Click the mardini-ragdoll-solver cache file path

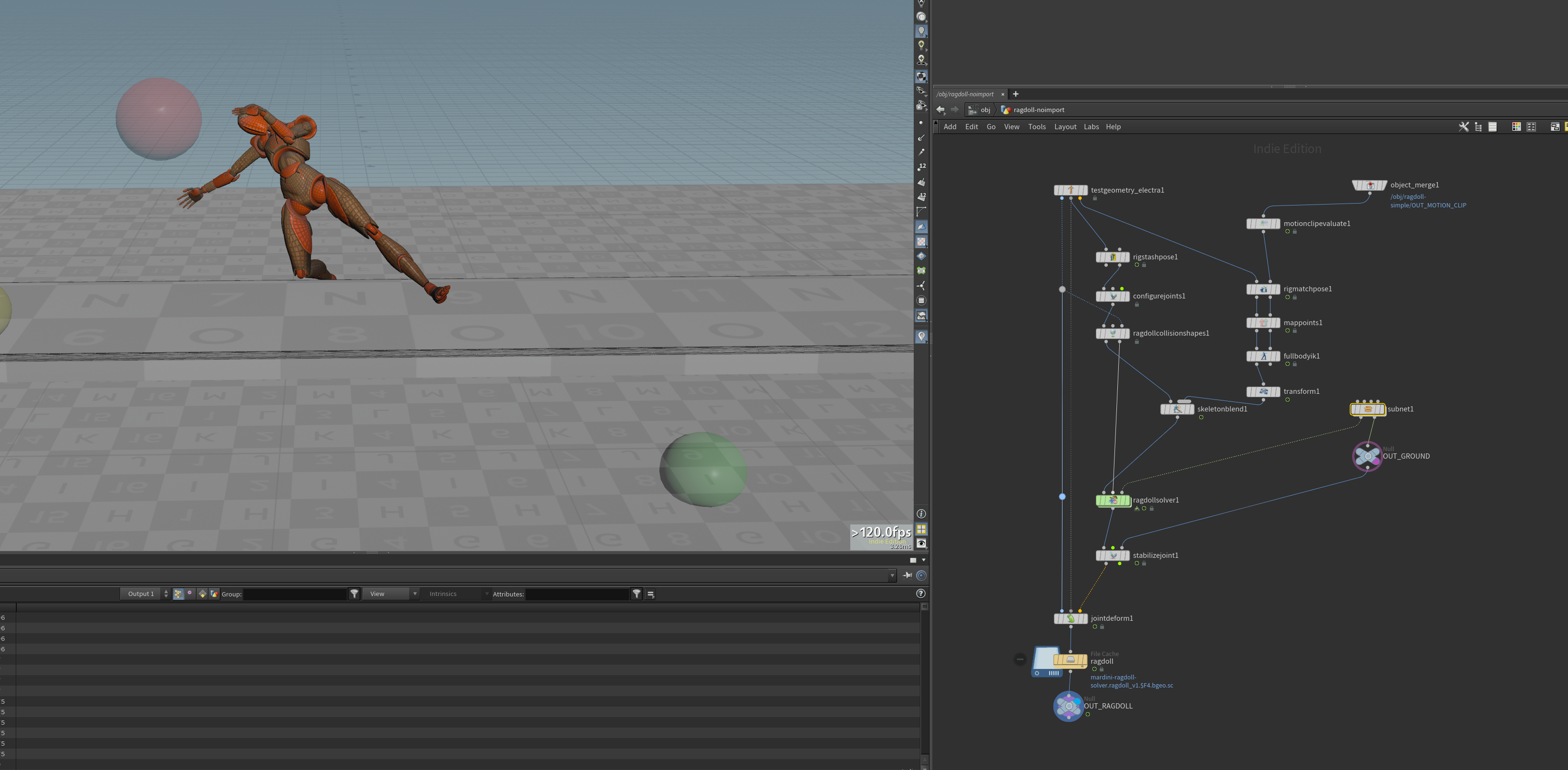coord(1132,681)
